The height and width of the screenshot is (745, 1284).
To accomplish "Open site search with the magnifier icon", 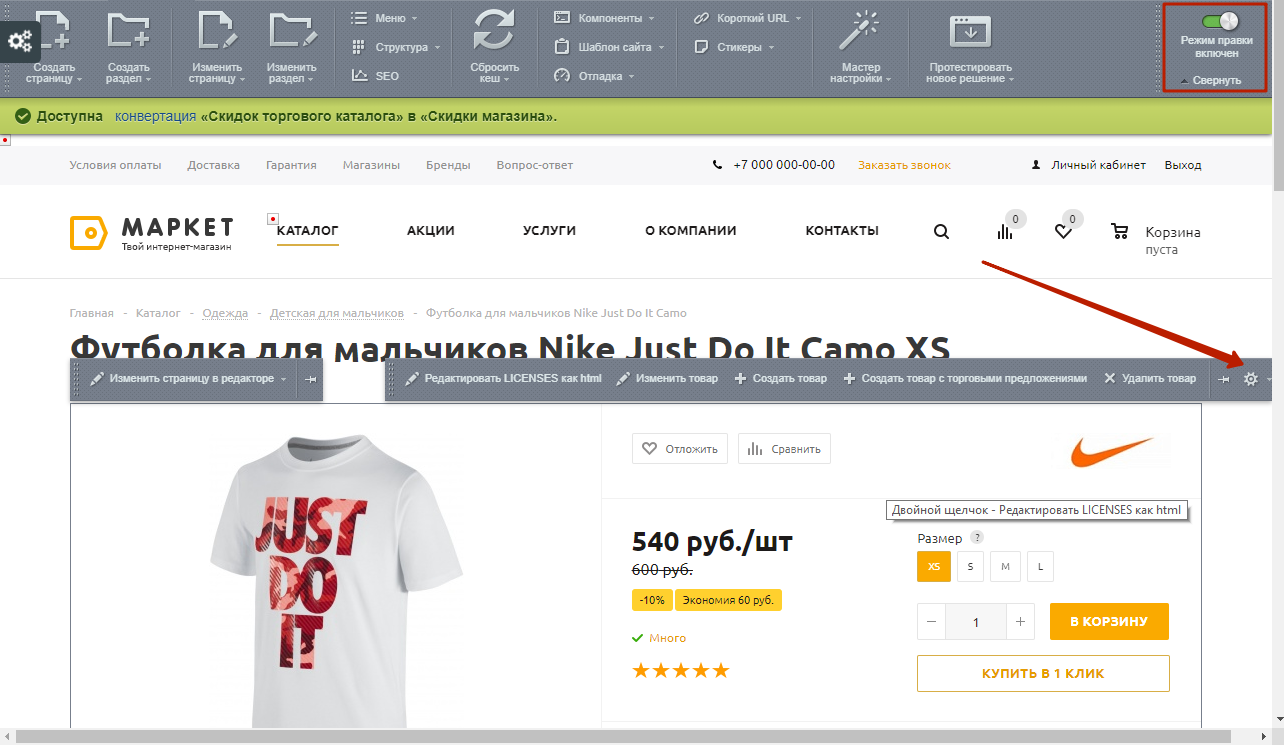I will [941, 232].
